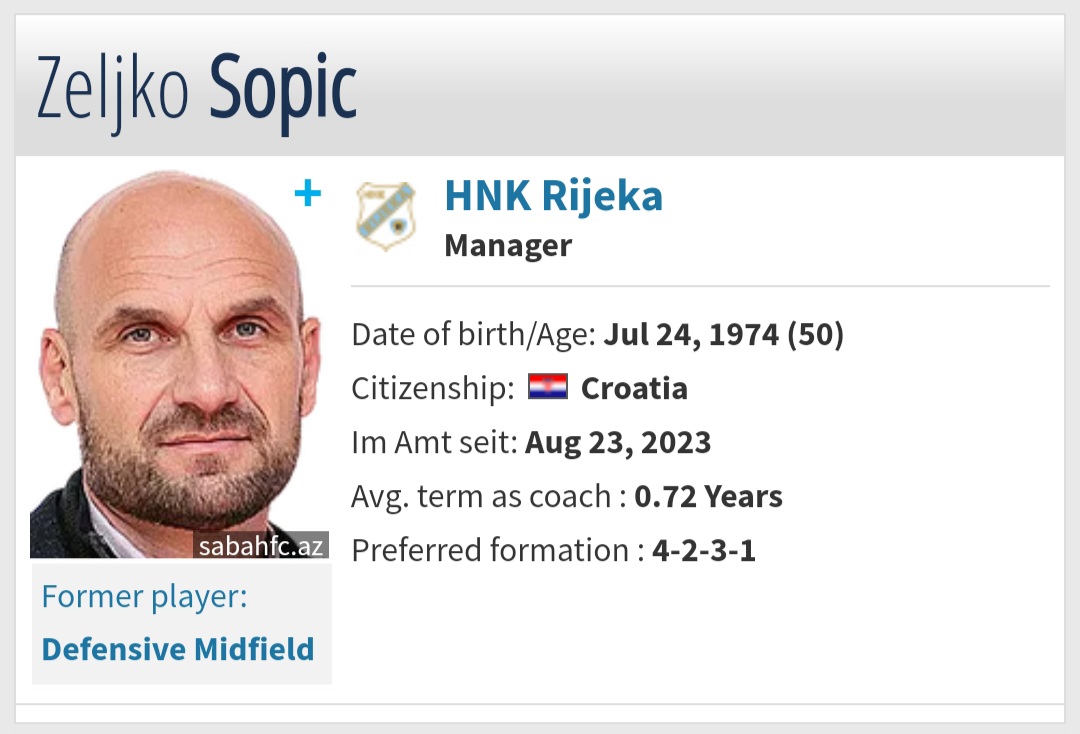The image size is (1080, 734).
Task: Click the Former player label
Action: tap(144, 596)
